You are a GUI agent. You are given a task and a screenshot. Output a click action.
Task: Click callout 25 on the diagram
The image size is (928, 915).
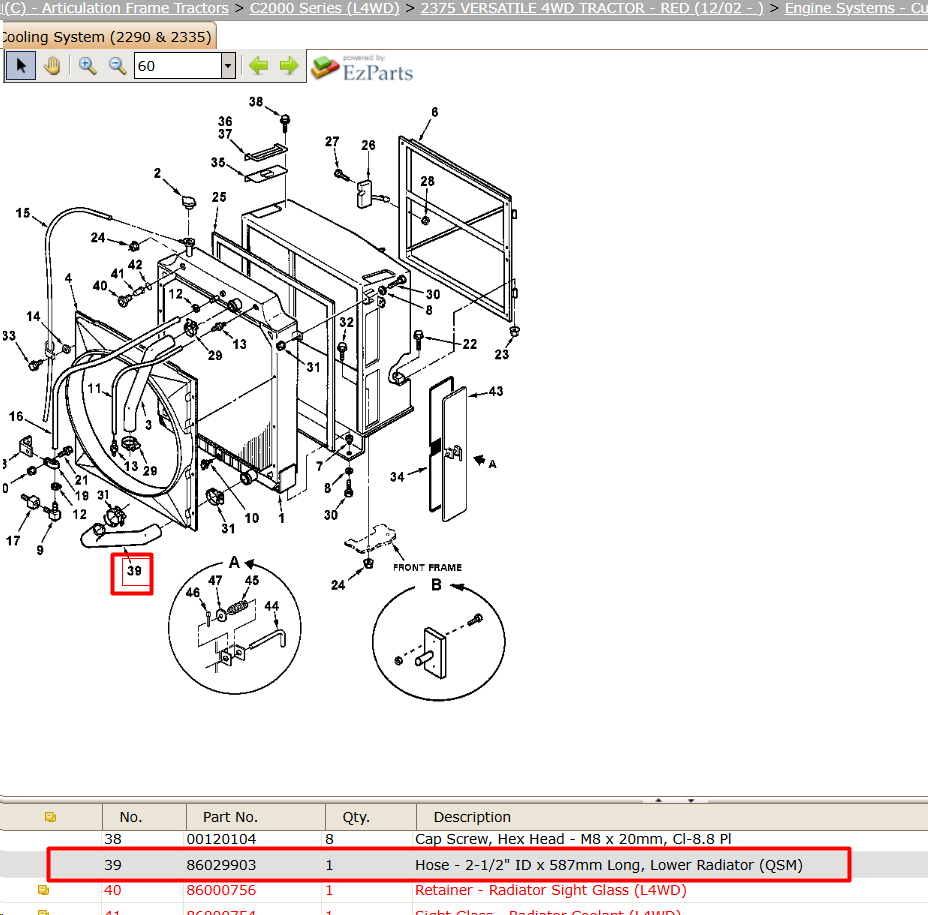[220, 197]
